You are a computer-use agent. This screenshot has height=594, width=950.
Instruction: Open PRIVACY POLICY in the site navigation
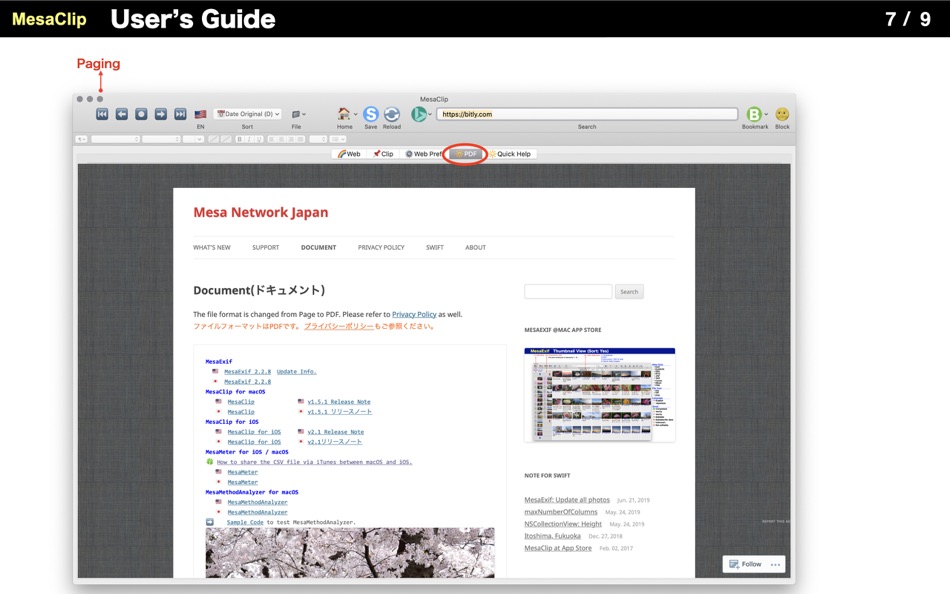(380, 247)
